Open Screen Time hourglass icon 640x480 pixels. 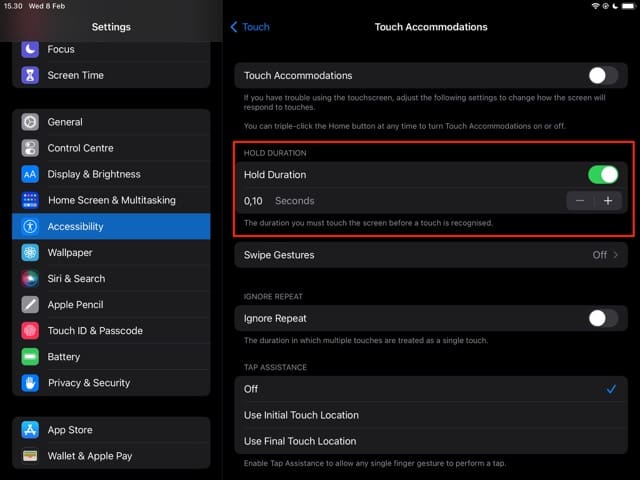coord(30,75)
